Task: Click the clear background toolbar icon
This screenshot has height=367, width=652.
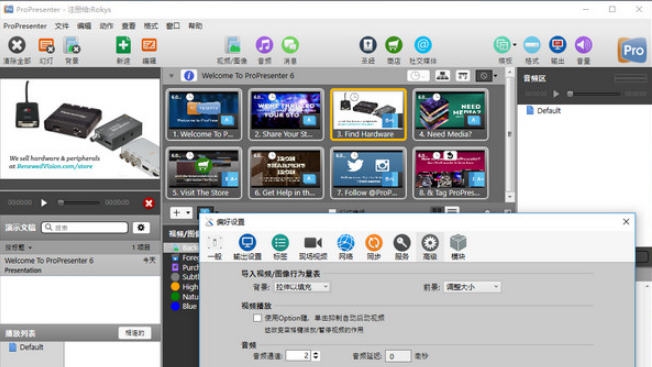Action: coord(72,45)
